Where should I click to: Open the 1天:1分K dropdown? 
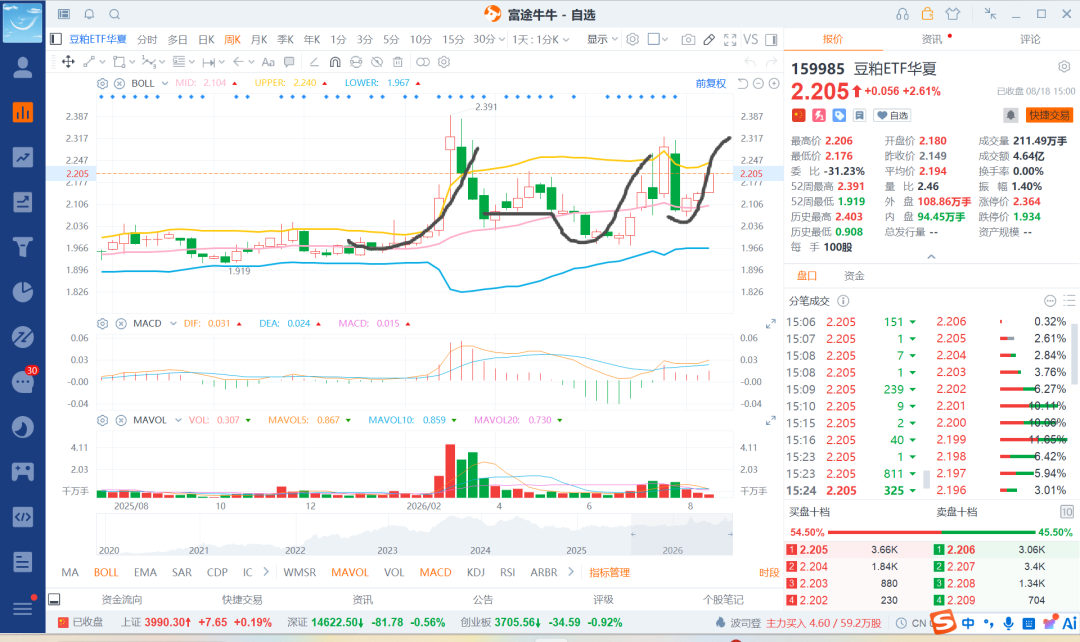tap(541, 40)
